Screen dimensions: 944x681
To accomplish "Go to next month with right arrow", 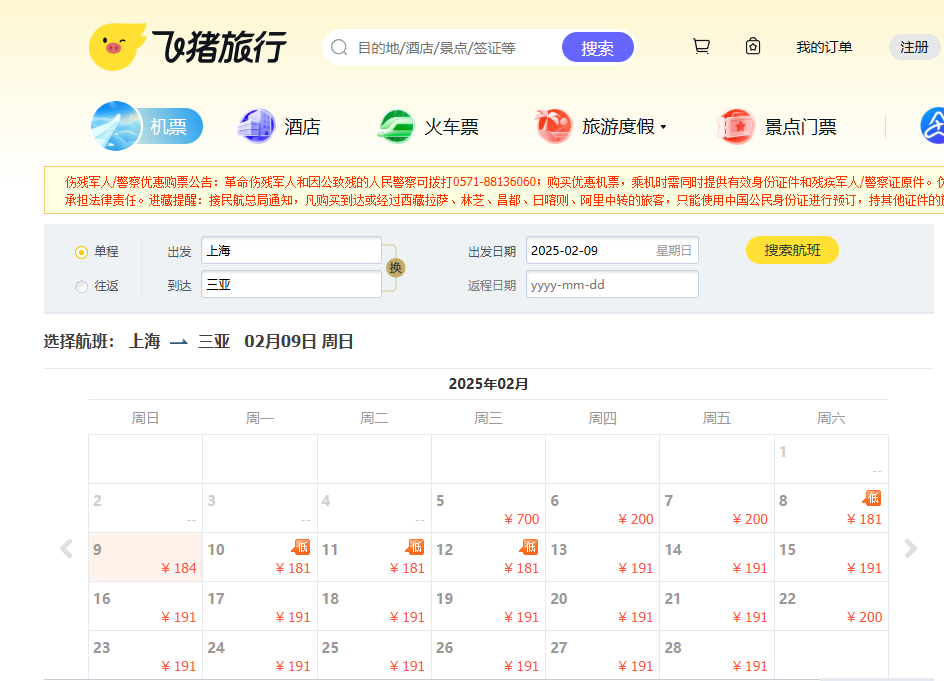I will pyautogui.click(x=910, y=548).
